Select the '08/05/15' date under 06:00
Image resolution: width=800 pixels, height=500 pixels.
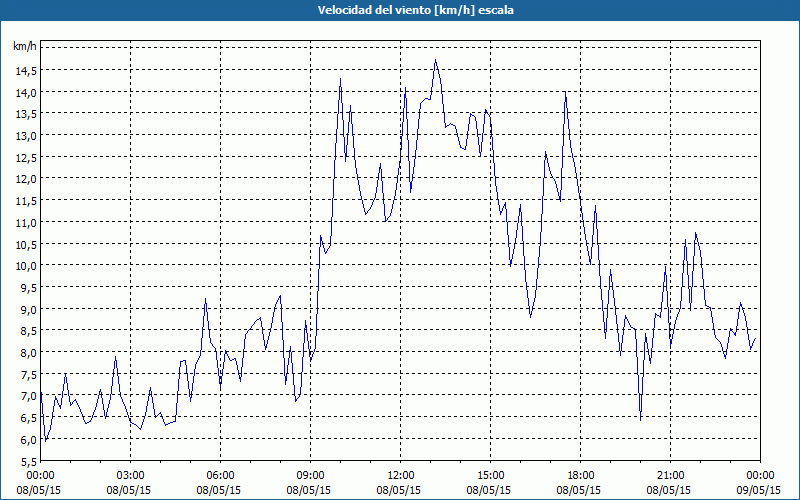(x=218, y=490)
